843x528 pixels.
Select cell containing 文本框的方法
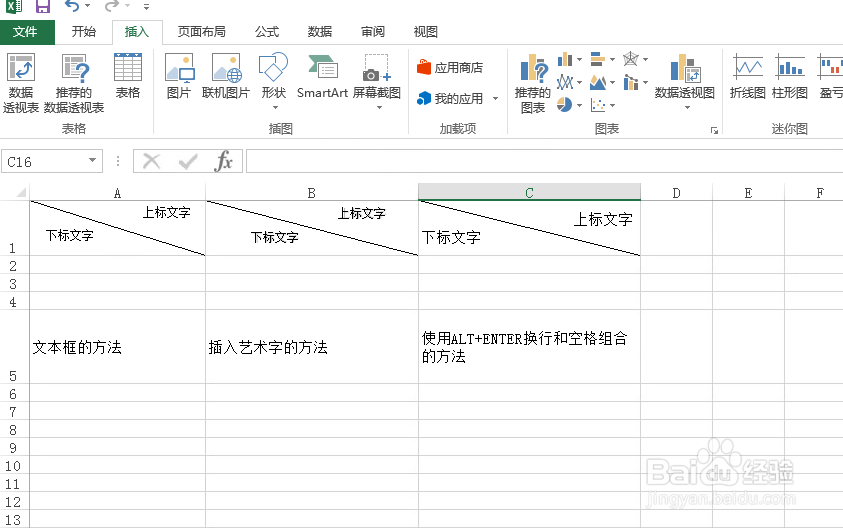[117, 346]
